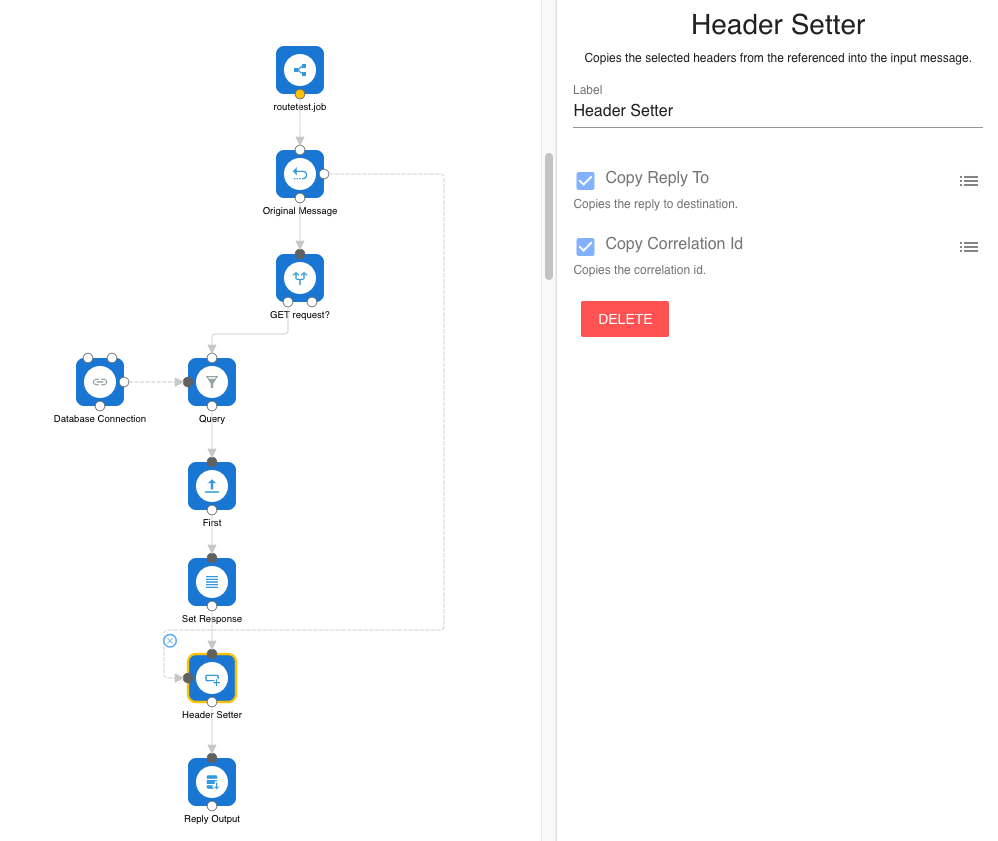This screenshot has width=998, height=841.
Task: Edit the Label text field
Action: click(777, 111)
